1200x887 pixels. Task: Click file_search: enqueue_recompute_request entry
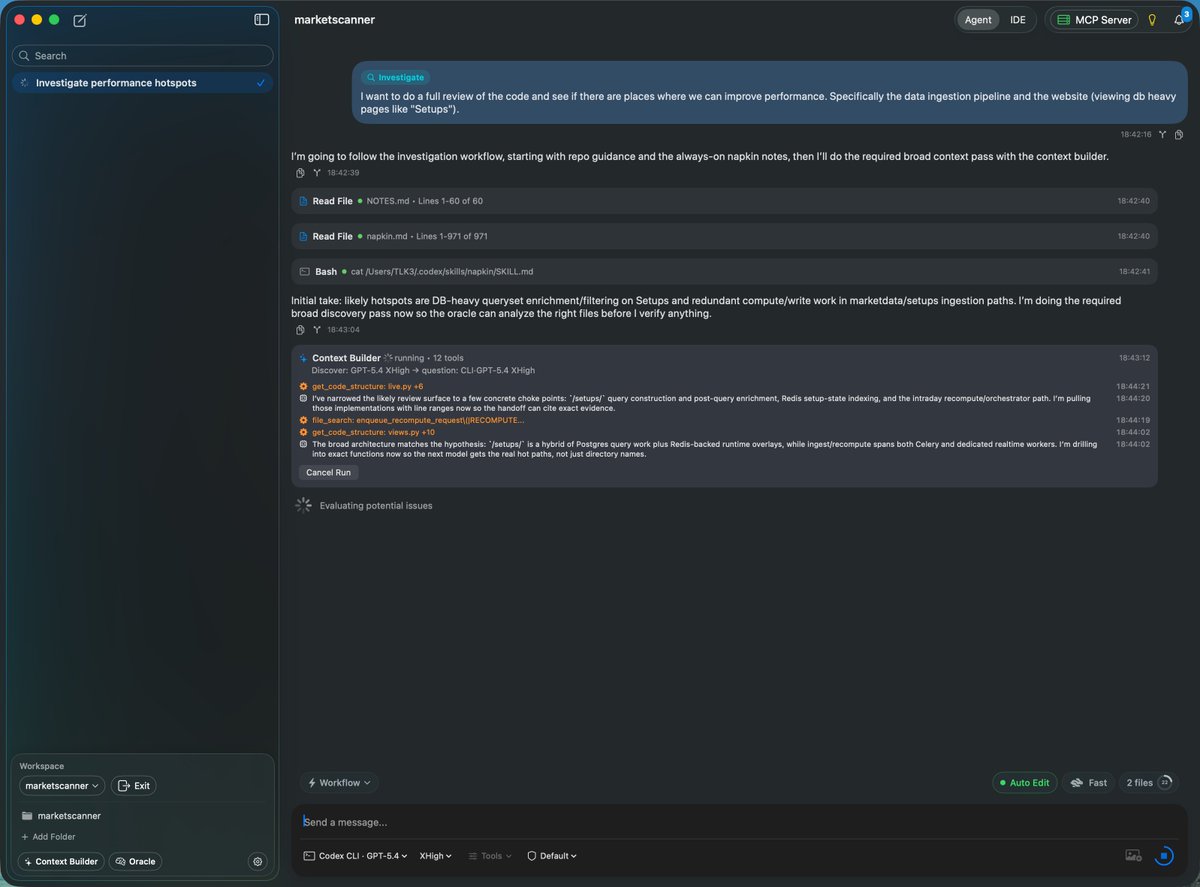pos(418,420)
